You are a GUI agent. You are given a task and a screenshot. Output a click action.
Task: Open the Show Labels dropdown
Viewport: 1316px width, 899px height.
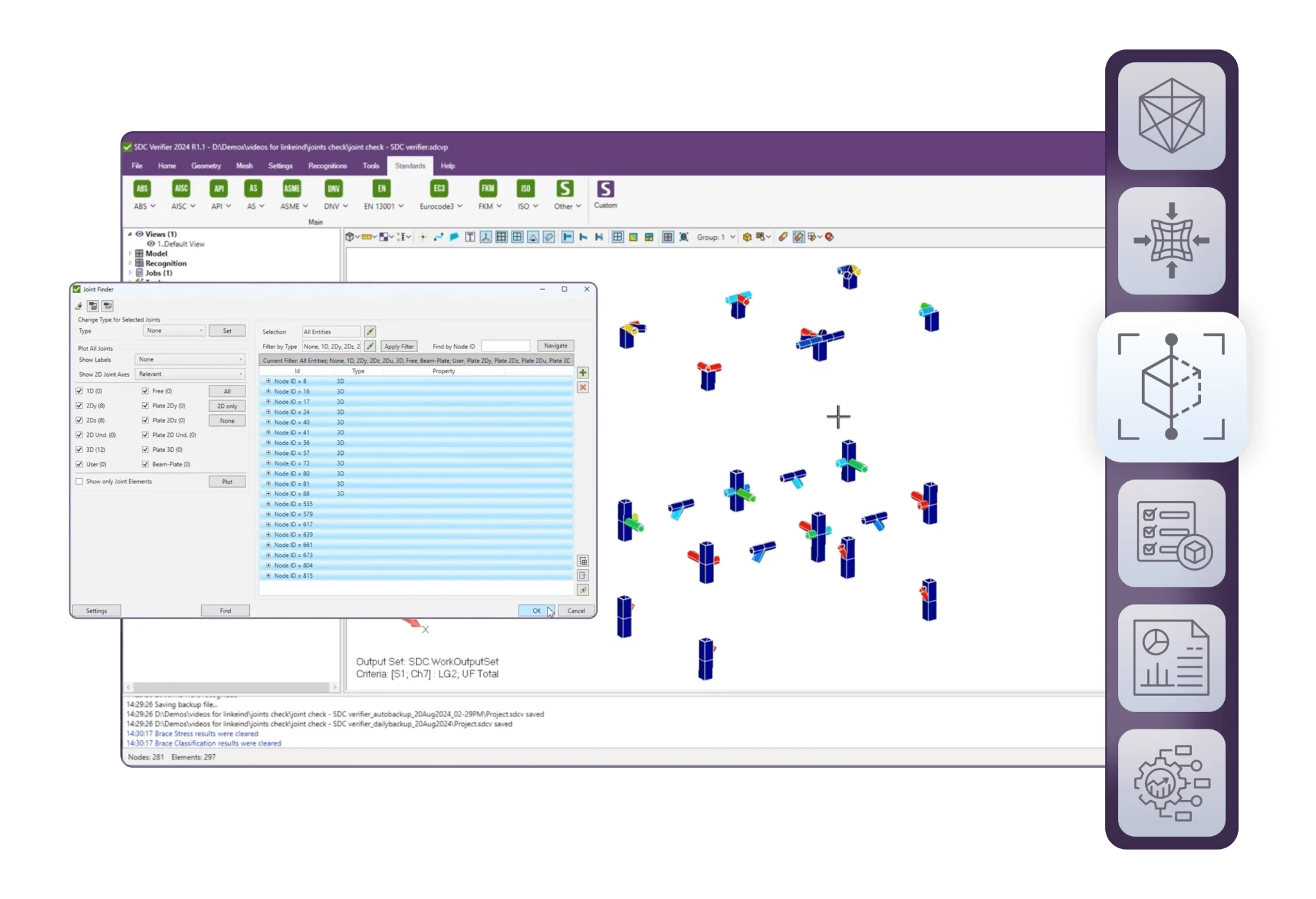coord(190,360)
